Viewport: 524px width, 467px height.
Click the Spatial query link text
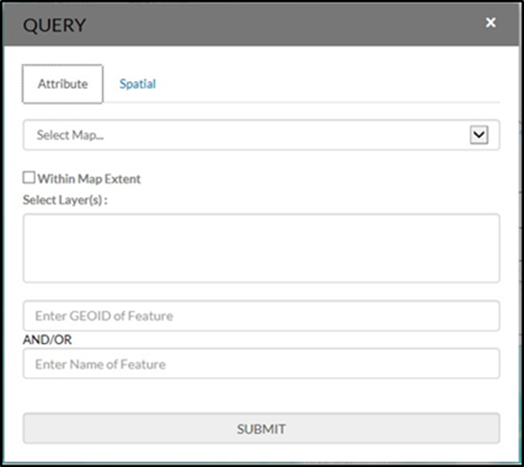pyautogui.click(x=138, y=84)
